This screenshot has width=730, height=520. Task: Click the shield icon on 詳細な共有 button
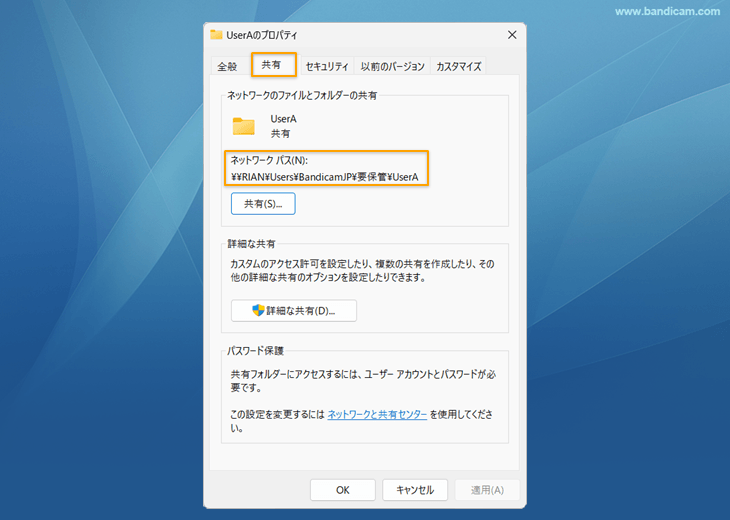[x=258, y=310]
